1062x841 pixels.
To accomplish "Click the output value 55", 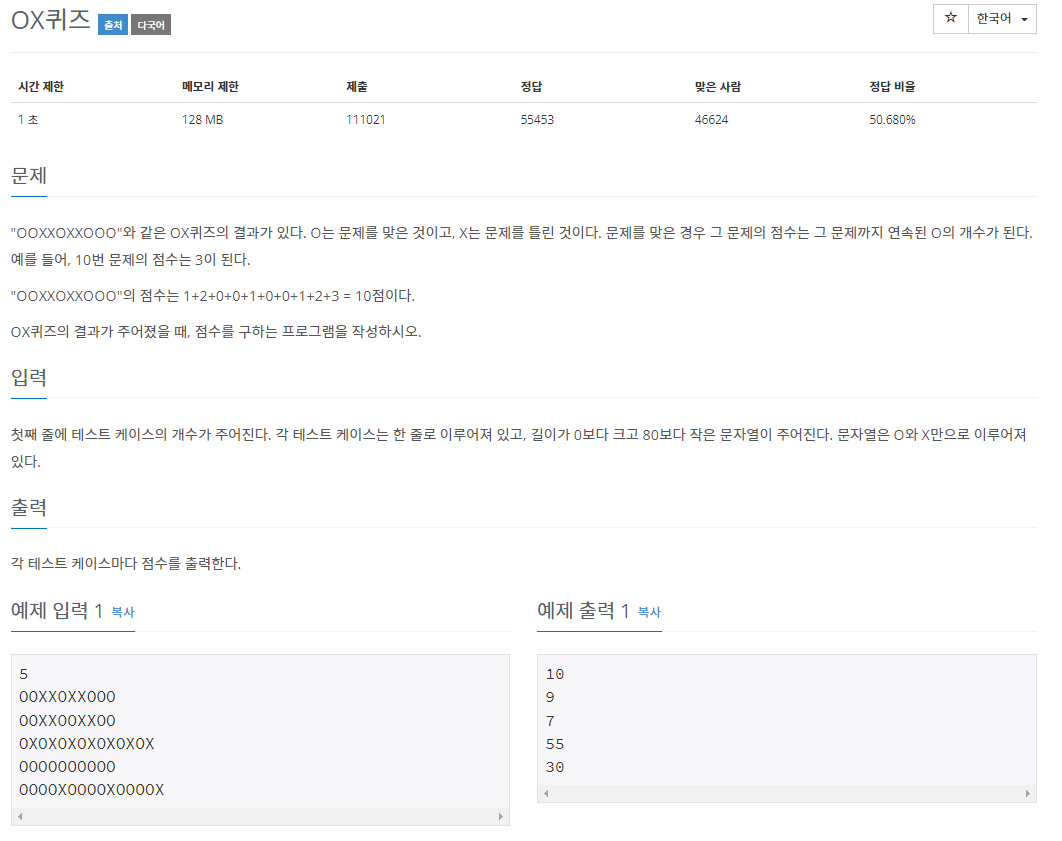I will click(x=555, y=744).
